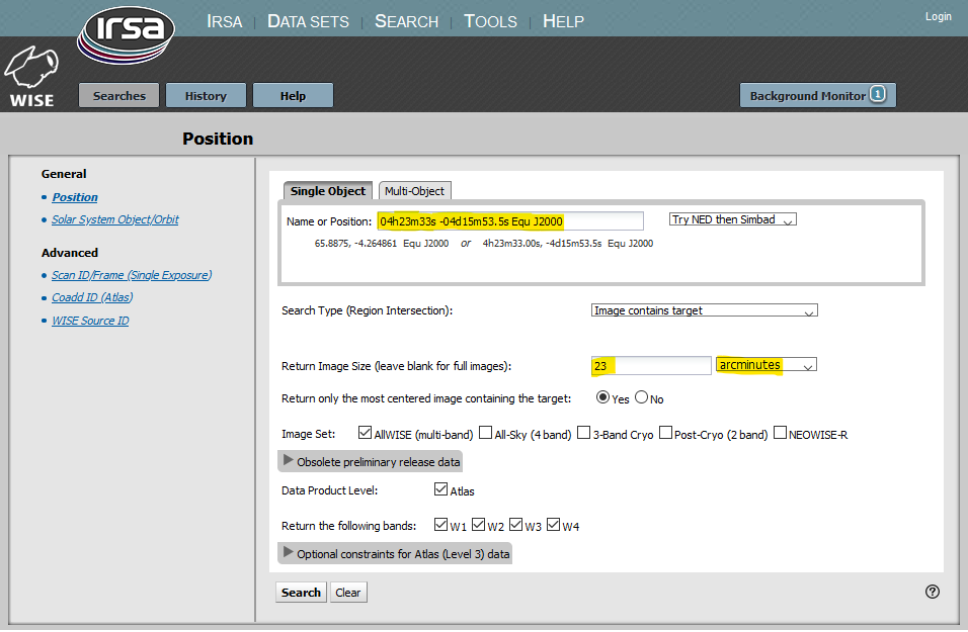Image resolution: width=968 pixels, height=632 pixels.
Task: Switch to the Multi-Object tab
Action: tap(414, 191)
